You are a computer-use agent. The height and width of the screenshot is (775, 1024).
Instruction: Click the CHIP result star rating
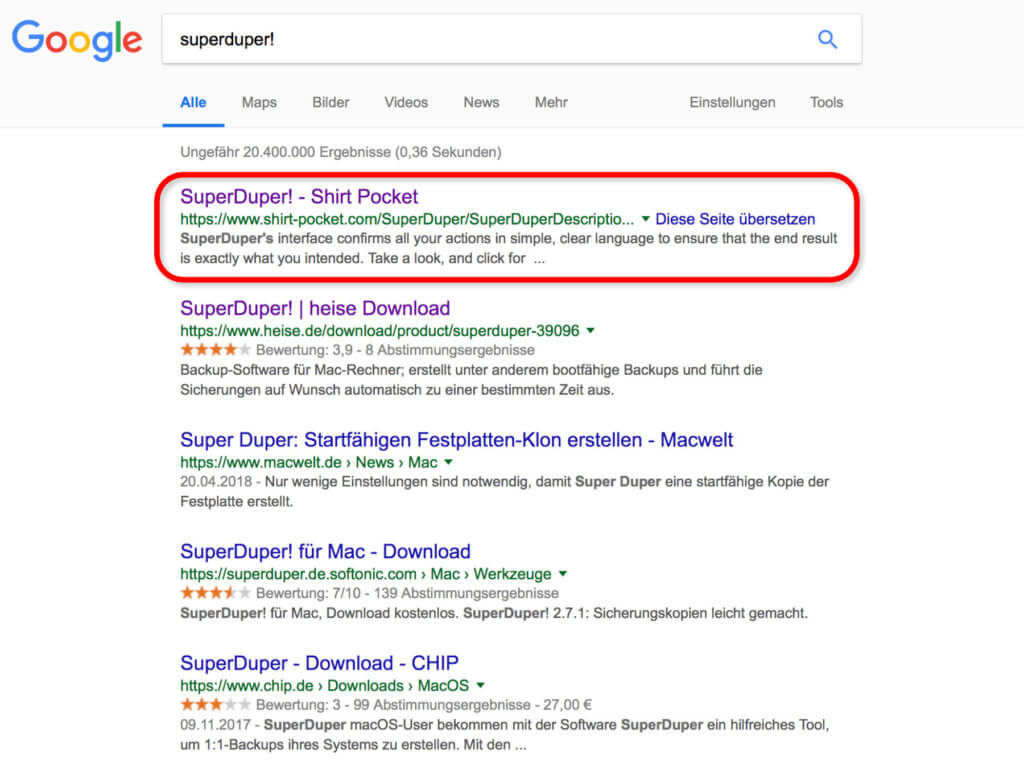(x=216, y=704)
